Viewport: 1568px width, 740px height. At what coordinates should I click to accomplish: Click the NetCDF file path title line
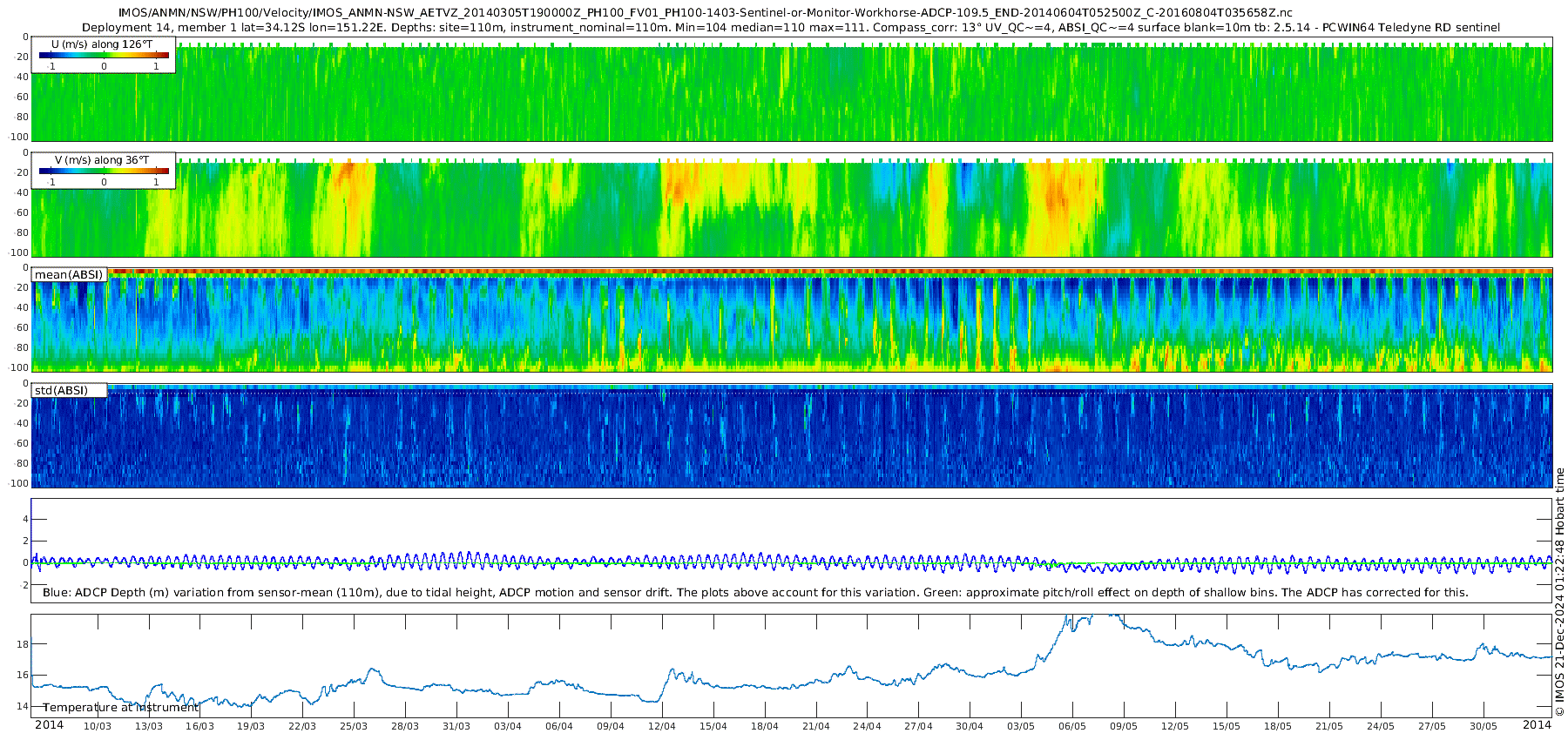[706, 13]
